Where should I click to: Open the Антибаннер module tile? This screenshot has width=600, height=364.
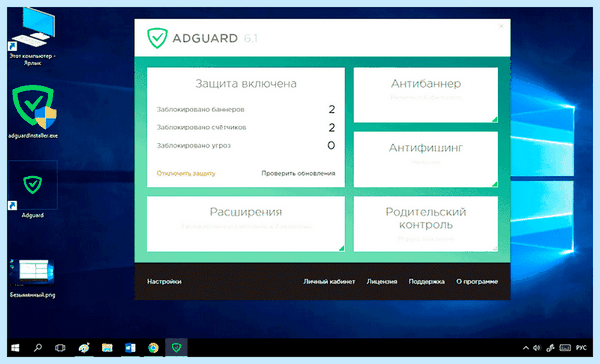click(426, 95)
